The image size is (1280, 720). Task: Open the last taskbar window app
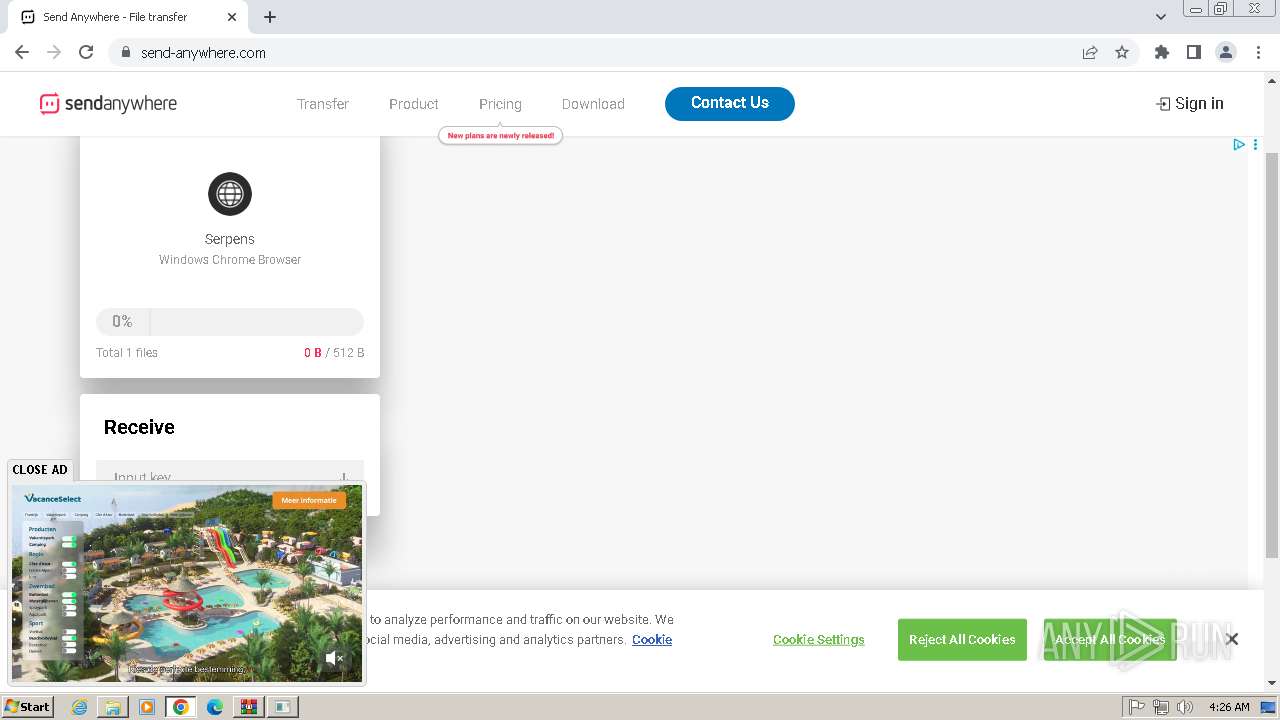tap(283, 707)
